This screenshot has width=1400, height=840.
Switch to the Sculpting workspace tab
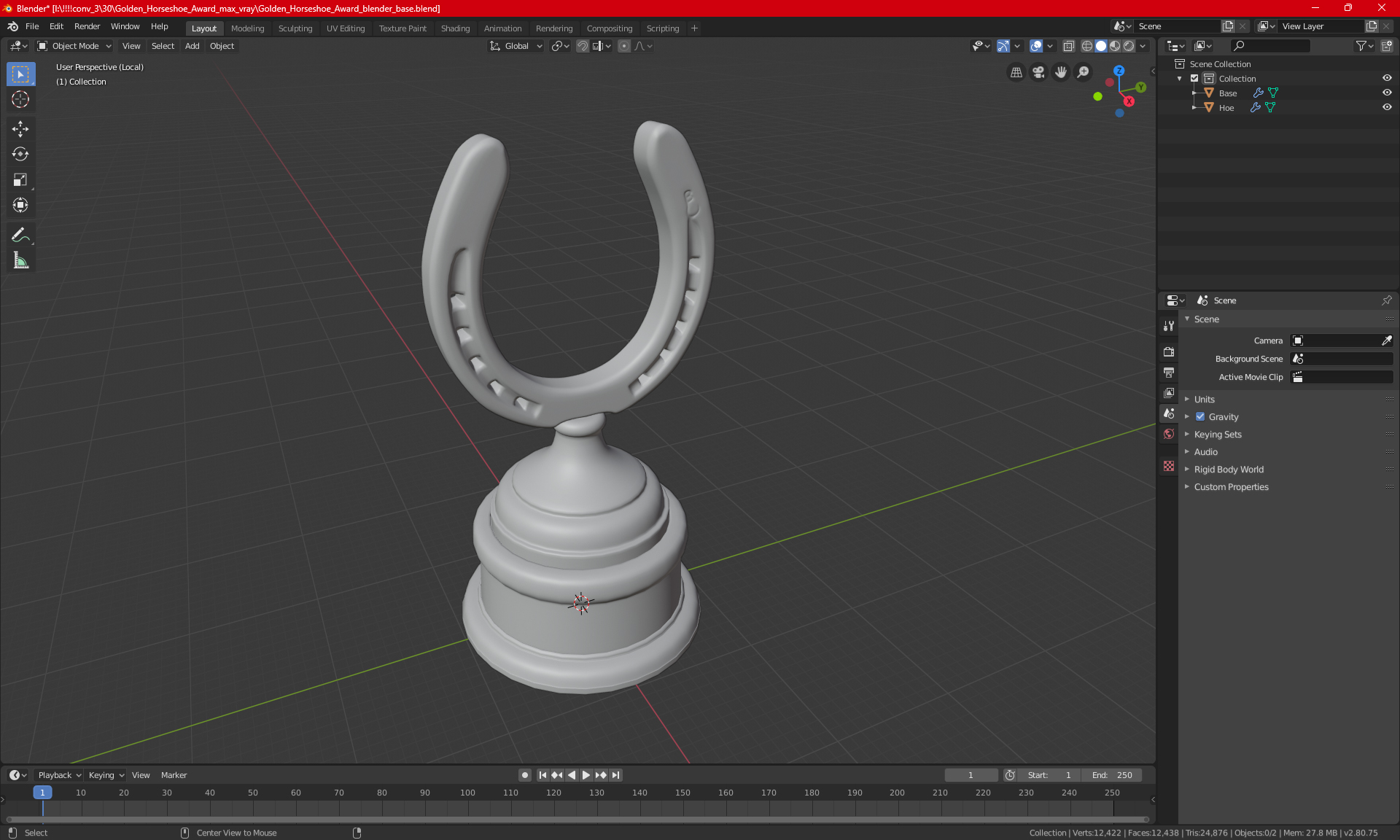click(295, 28)
